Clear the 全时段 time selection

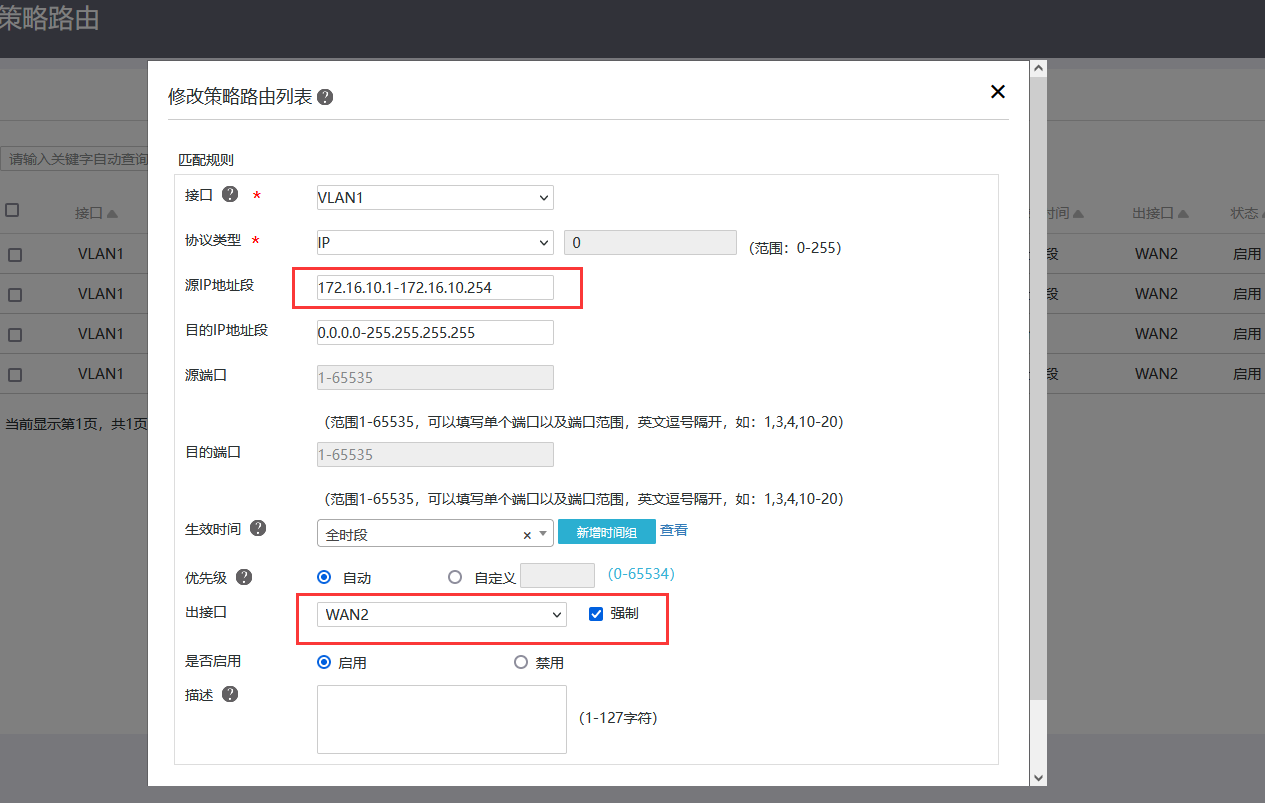[x=527, y=535]
